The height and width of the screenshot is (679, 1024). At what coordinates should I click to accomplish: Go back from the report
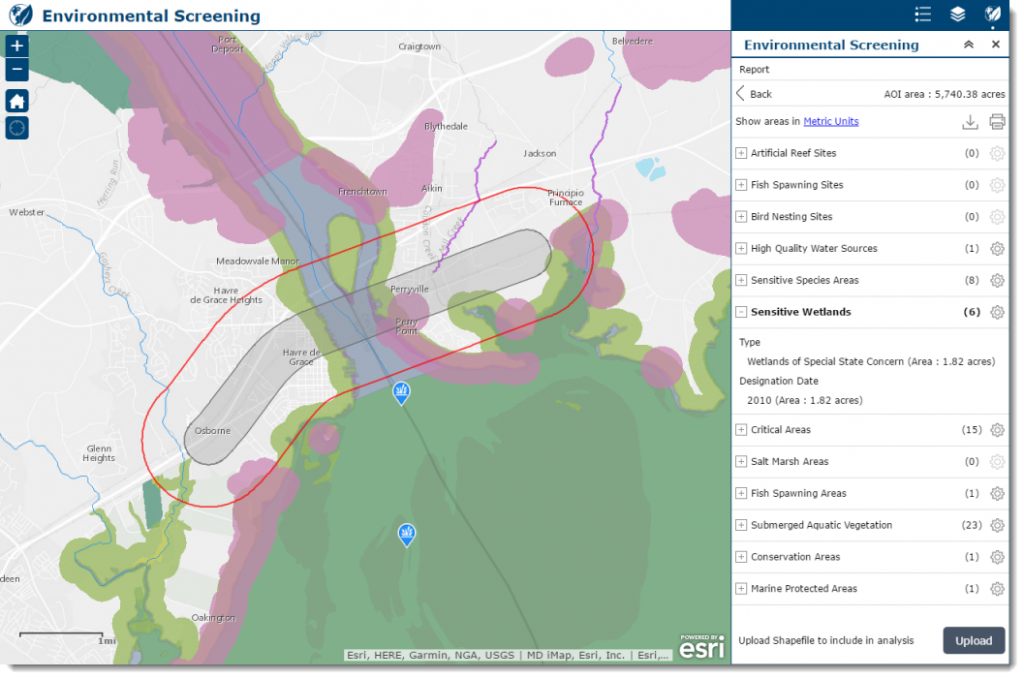pyautogui.click(x=754, y=94)
